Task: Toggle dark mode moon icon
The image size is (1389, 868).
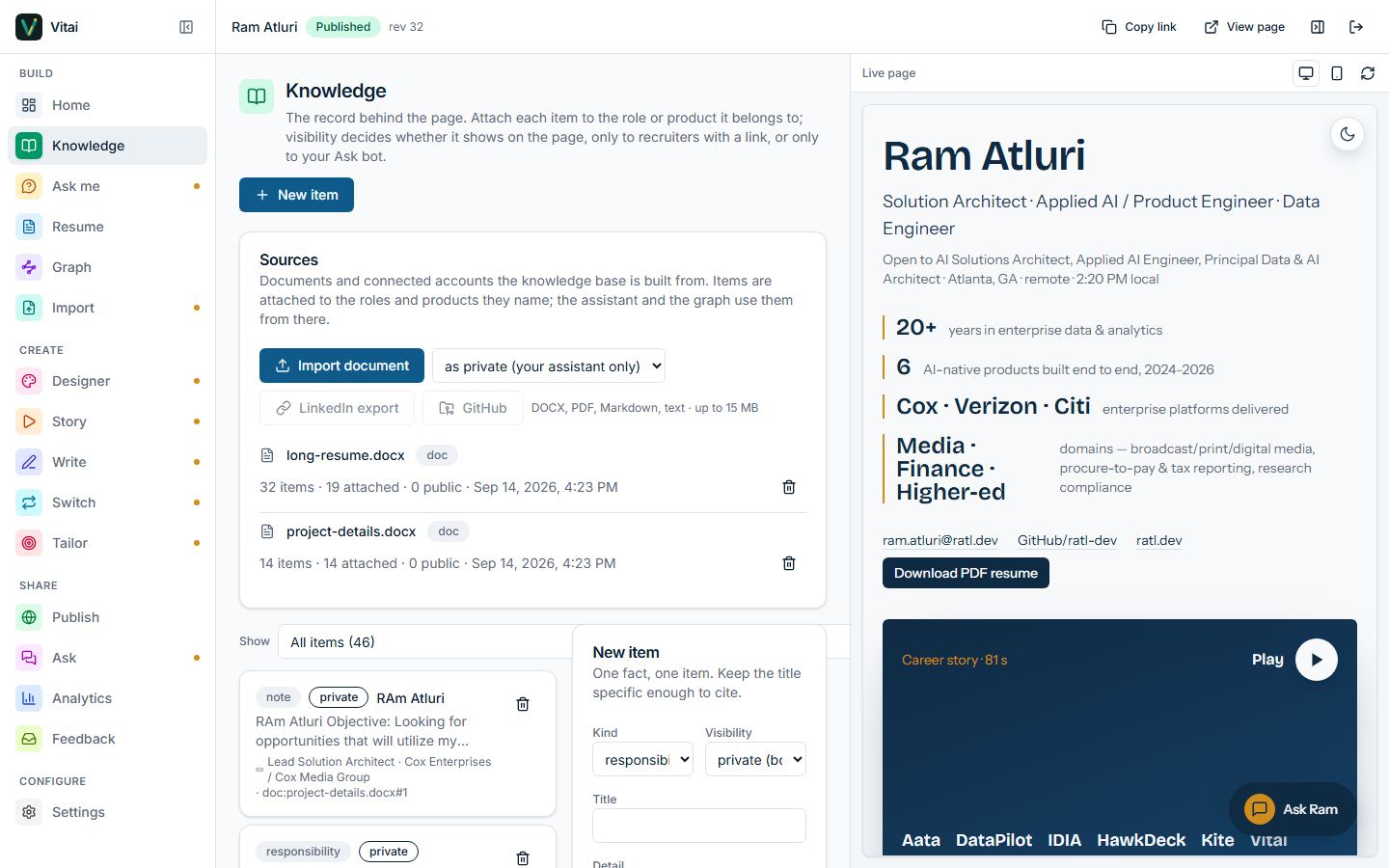Action: tap(1348, 135)
